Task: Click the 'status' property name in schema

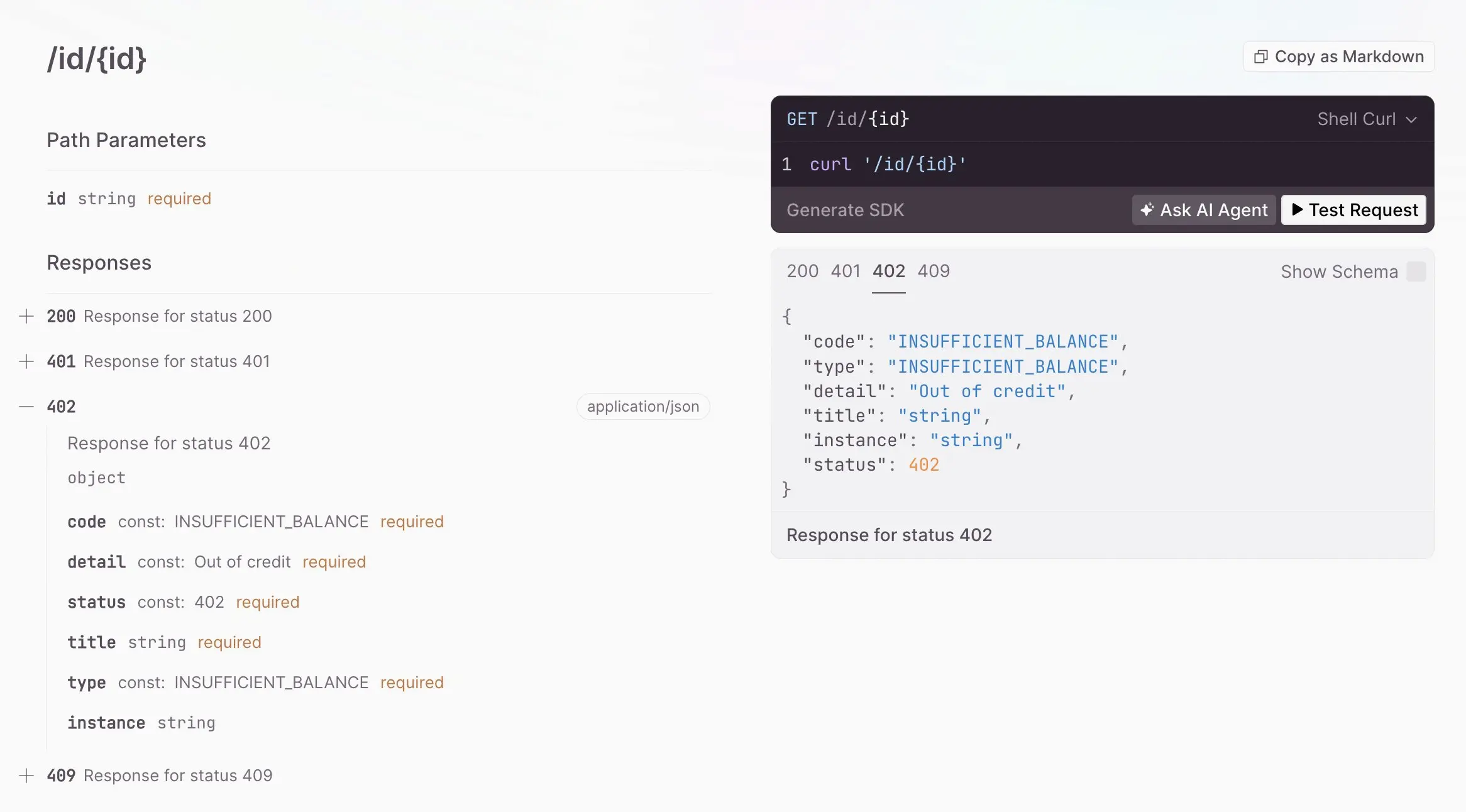Action: pos(96,602)
